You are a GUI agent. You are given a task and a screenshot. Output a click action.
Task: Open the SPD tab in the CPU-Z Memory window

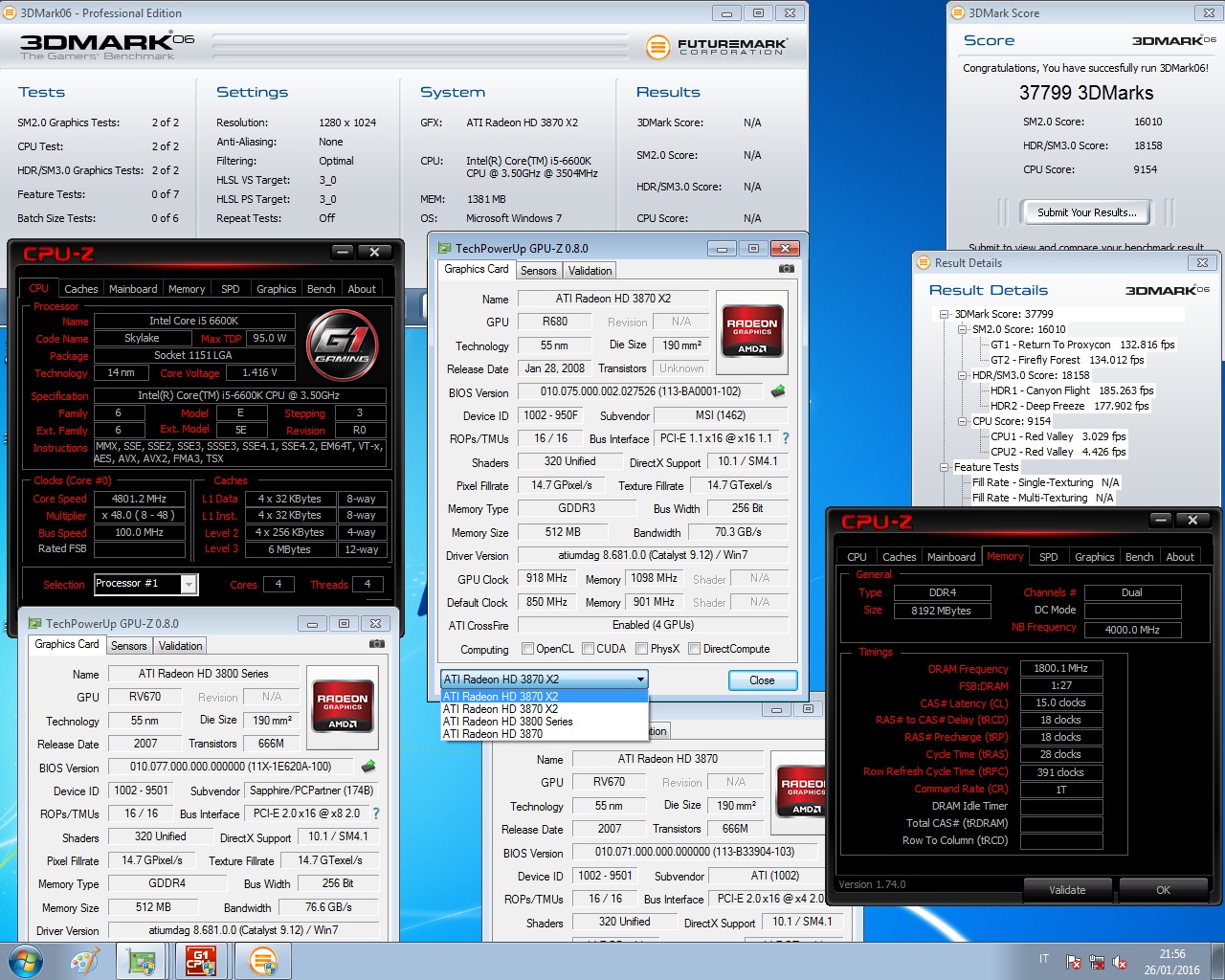[x=1049, y=557]
